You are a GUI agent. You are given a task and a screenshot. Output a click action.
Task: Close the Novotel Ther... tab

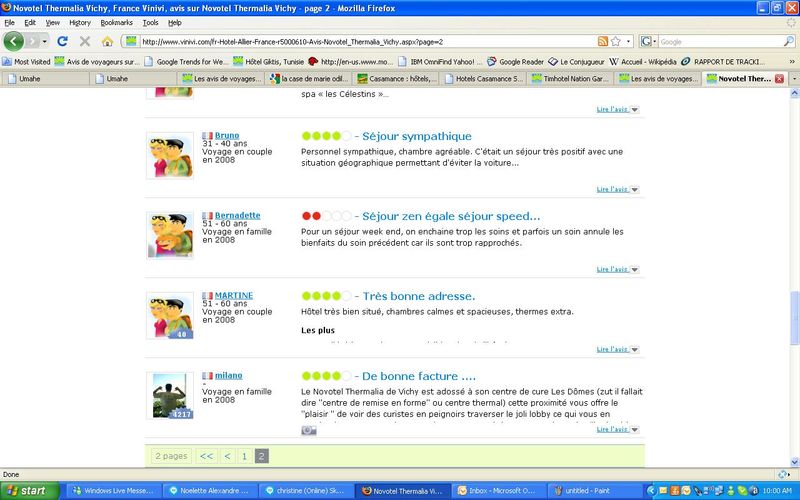click(x=779, y=79)
